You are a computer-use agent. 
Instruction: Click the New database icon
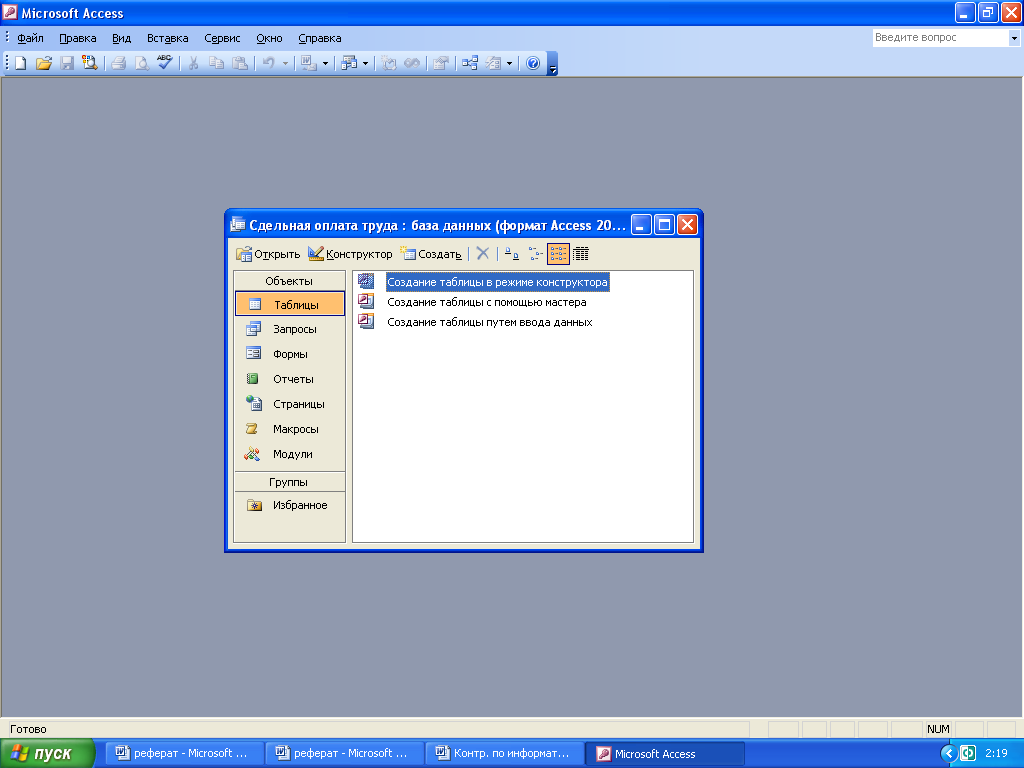pyautogui.click(x=21, y=63)
